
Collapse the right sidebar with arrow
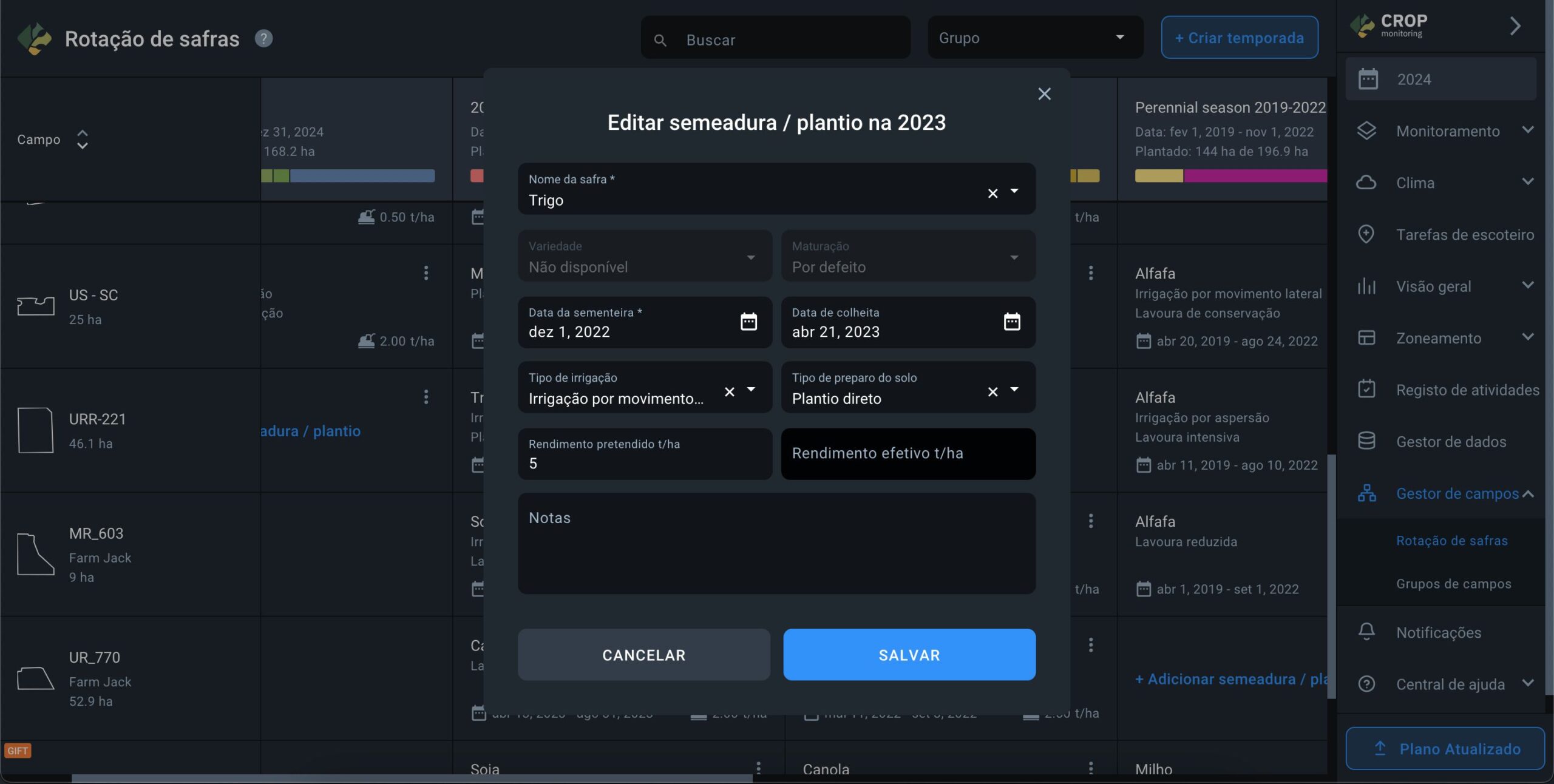click(x=1515, y=26)
